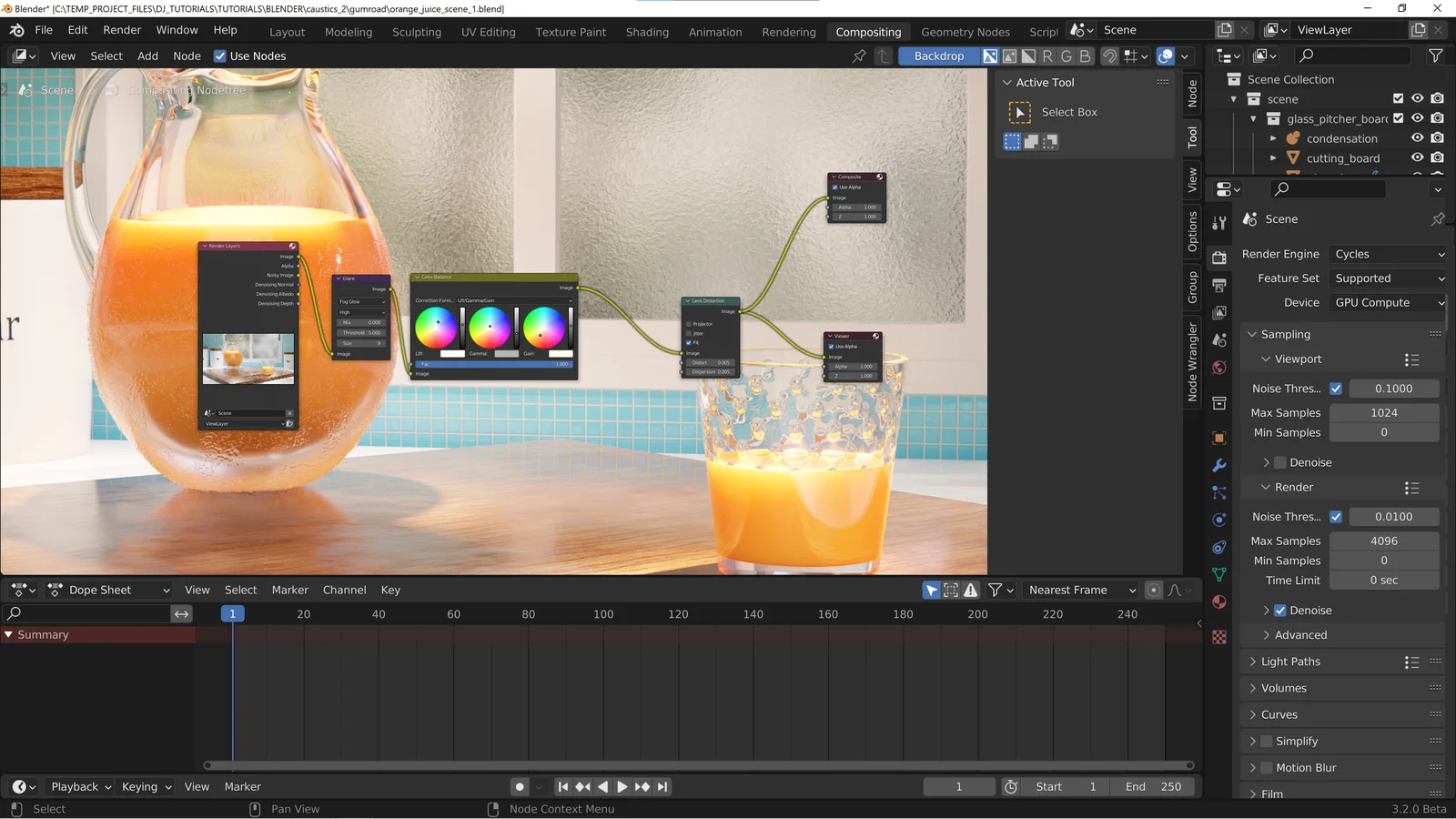Uncheck the glass_pitcher_board collection checkbox

pyautogui.click(x=1397, y=118)
